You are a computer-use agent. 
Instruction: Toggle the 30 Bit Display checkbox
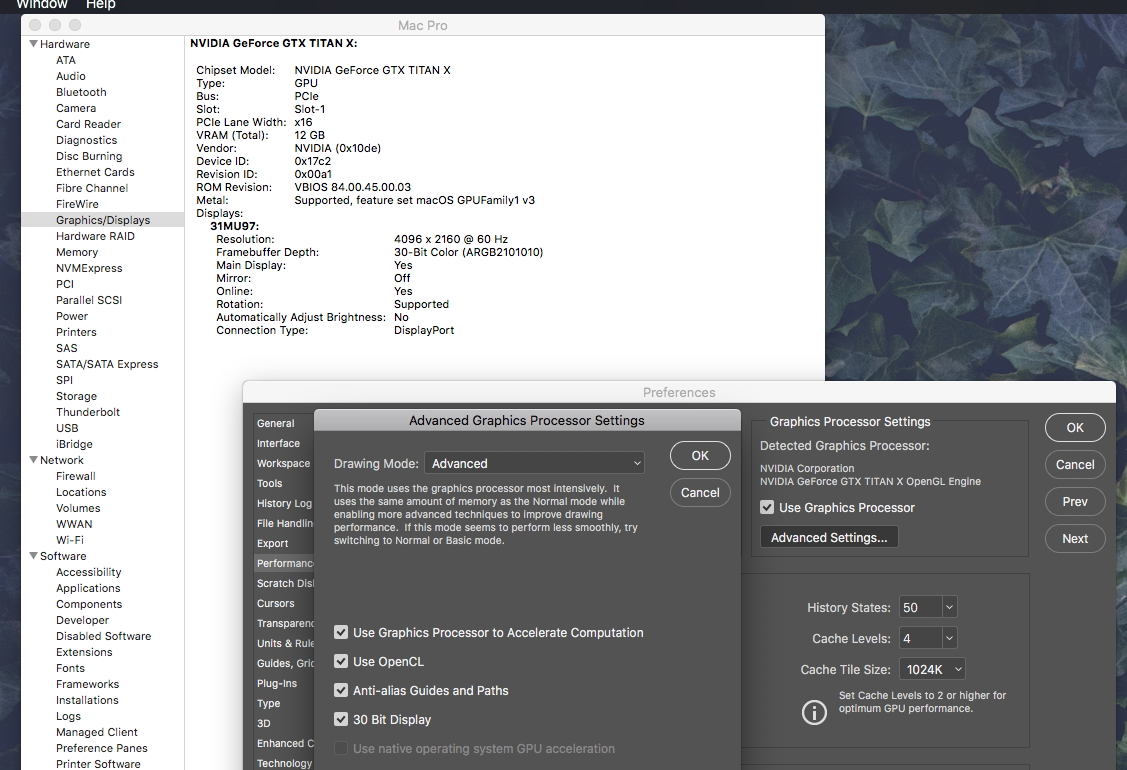(341, 719)
